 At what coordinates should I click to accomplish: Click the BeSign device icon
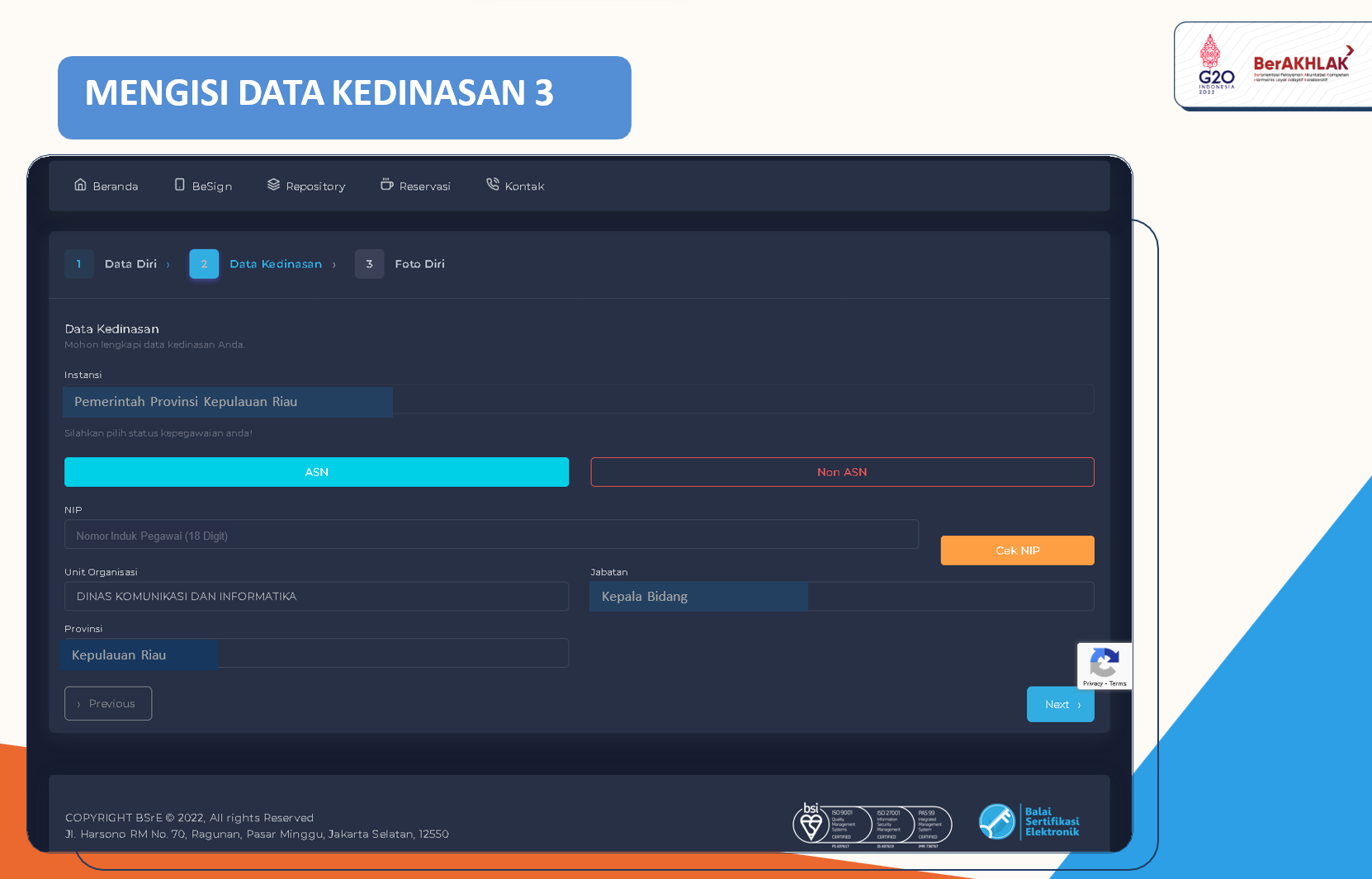(179, 185)
